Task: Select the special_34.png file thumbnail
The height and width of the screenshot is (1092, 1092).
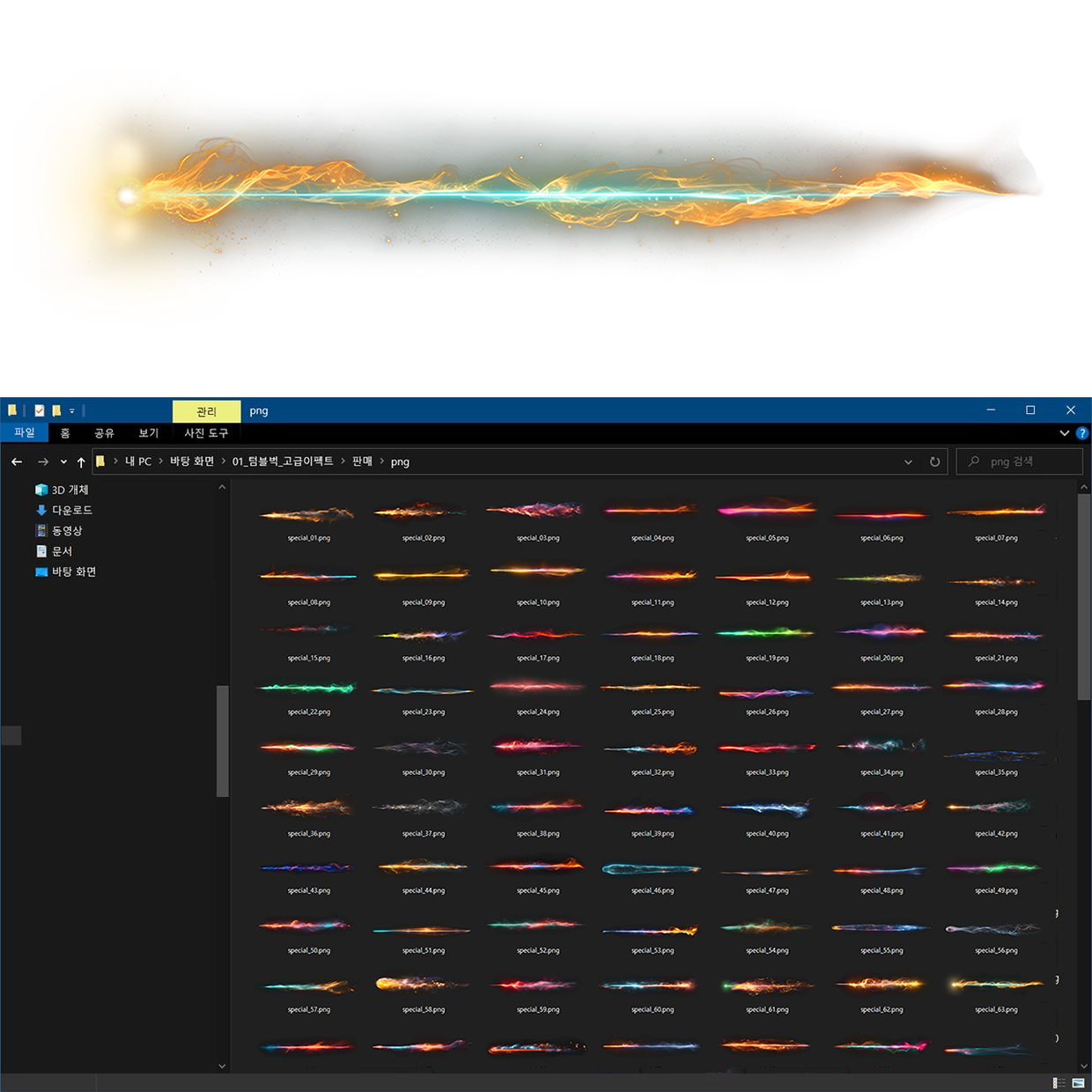Action: coord(881,745)
